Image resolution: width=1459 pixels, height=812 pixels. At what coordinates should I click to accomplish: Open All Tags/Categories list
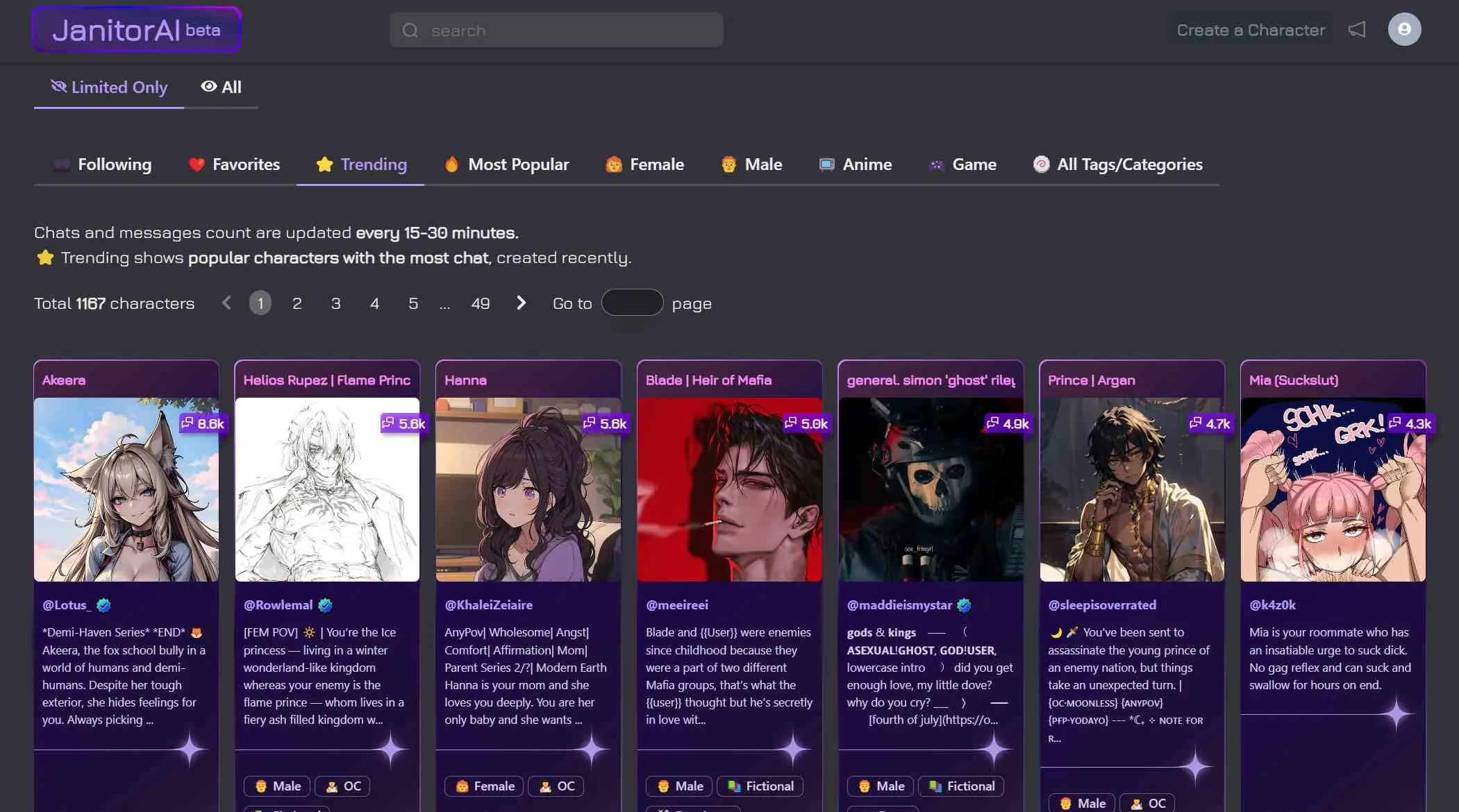(1117, 164)
